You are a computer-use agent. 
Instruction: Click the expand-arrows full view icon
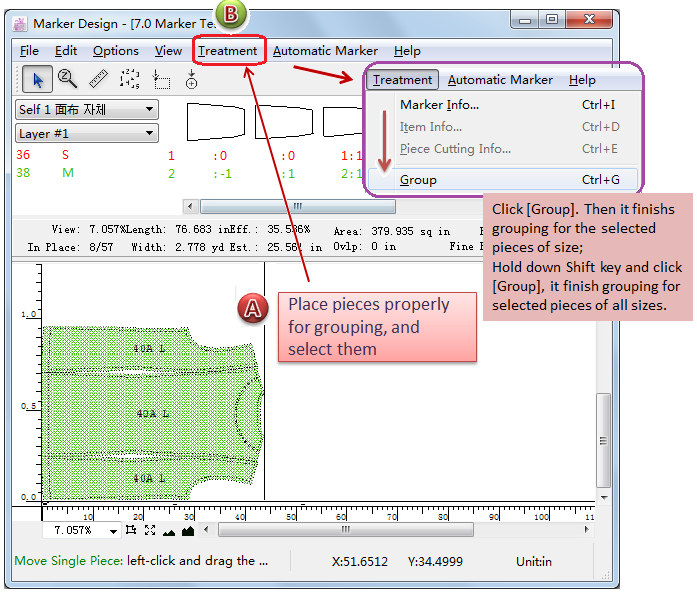coord(150,530)
